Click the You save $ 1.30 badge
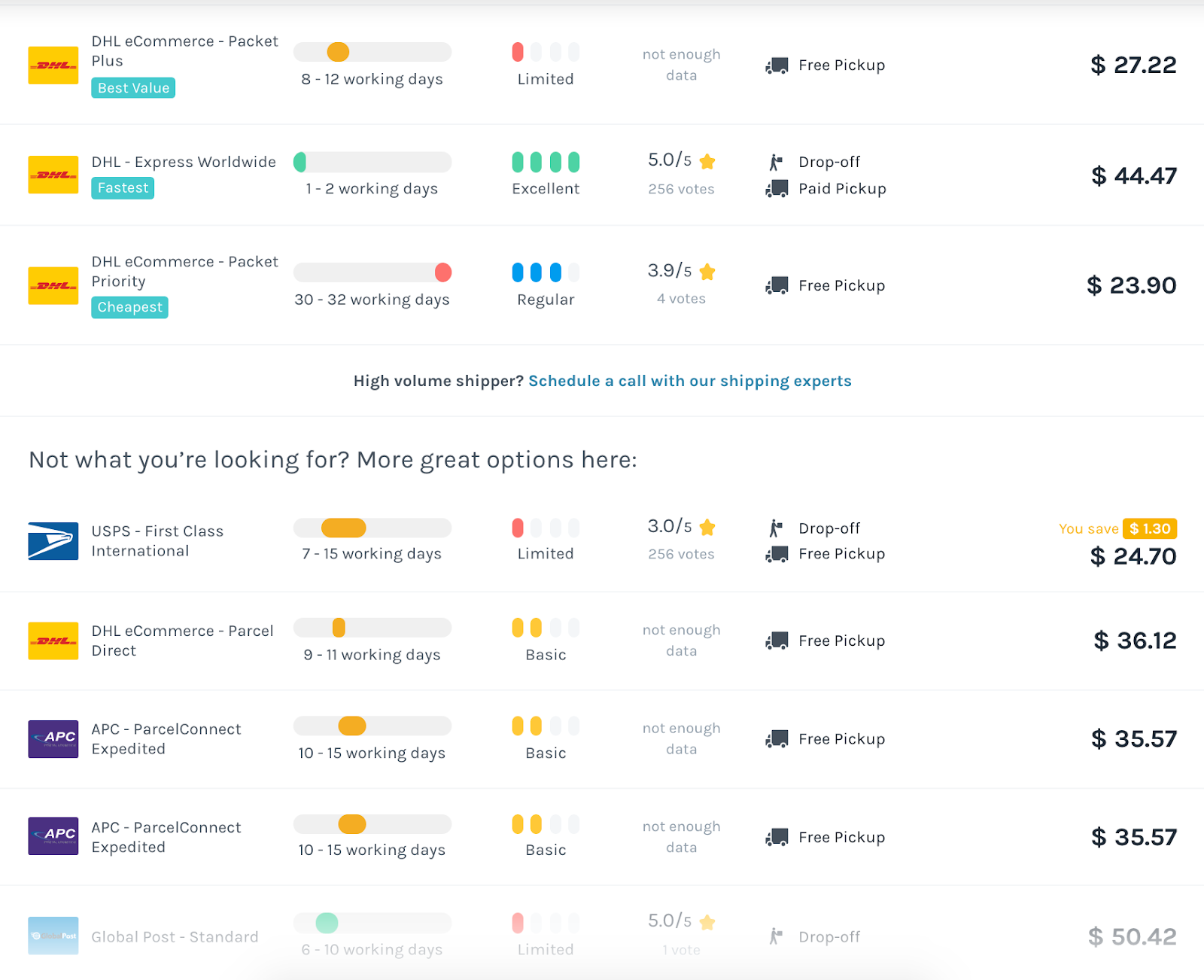This screenshot has width=1204, height=980. click(1117, 528)
